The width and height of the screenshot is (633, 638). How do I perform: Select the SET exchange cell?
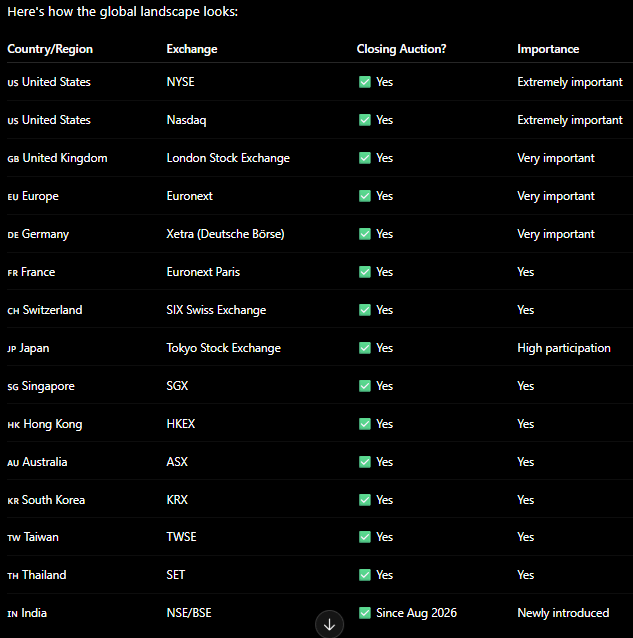click(176, 575)
